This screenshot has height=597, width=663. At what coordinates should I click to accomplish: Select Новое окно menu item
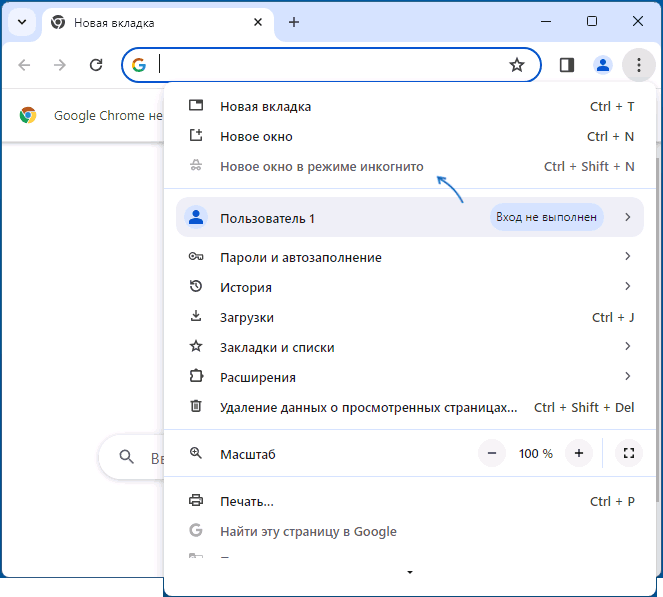[x=409, y=136]
